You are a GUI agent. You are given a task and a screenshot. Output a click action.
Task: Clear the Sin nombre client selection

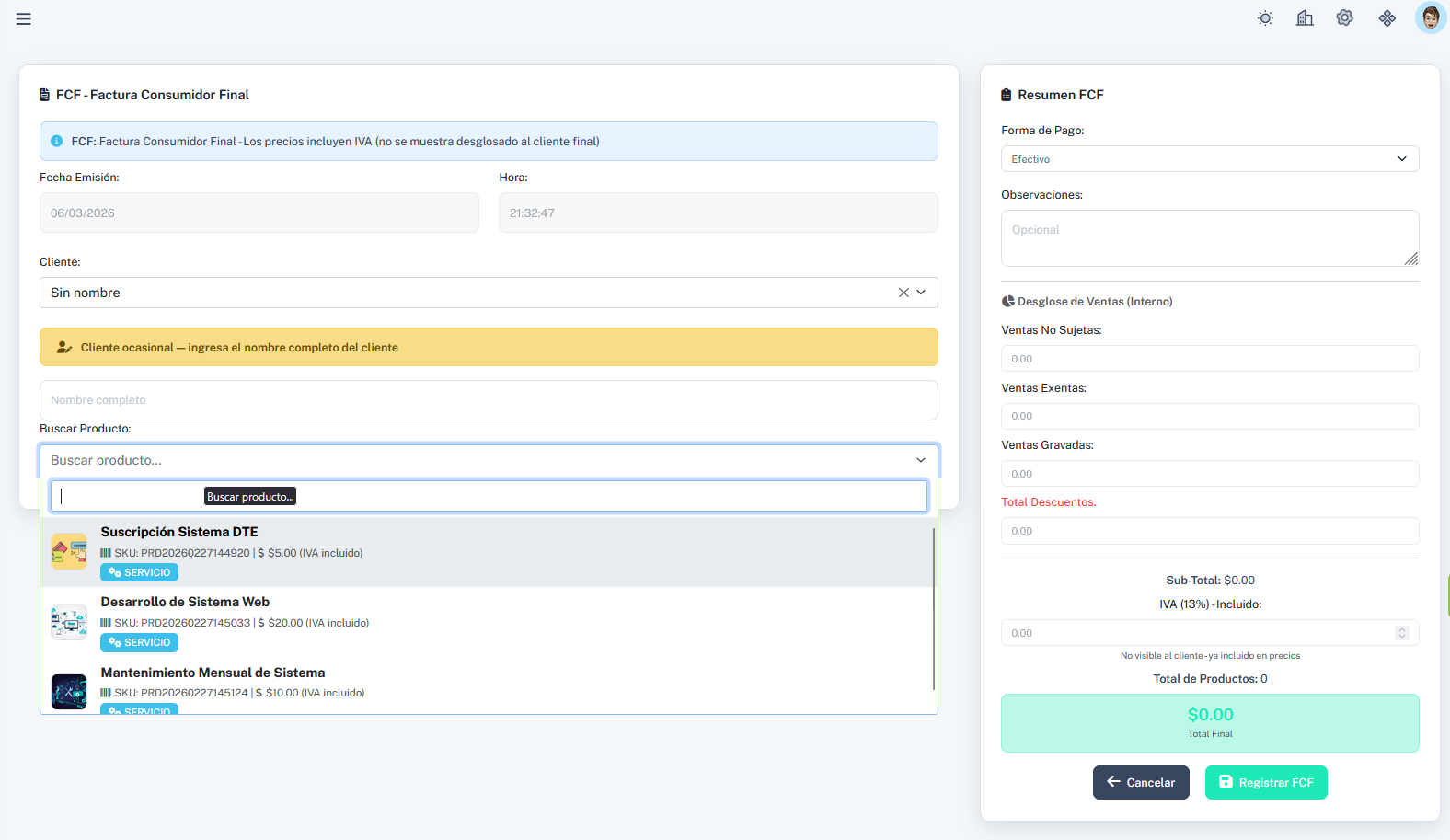point(903,293)
